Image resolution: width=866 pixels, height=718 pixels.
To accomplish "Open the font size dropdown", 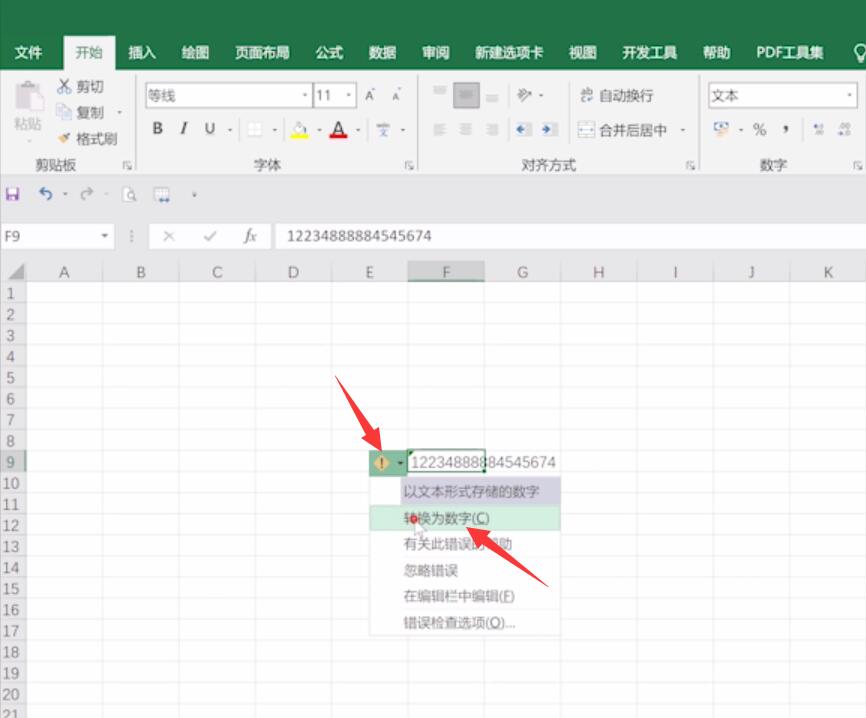I will point(348,96).
